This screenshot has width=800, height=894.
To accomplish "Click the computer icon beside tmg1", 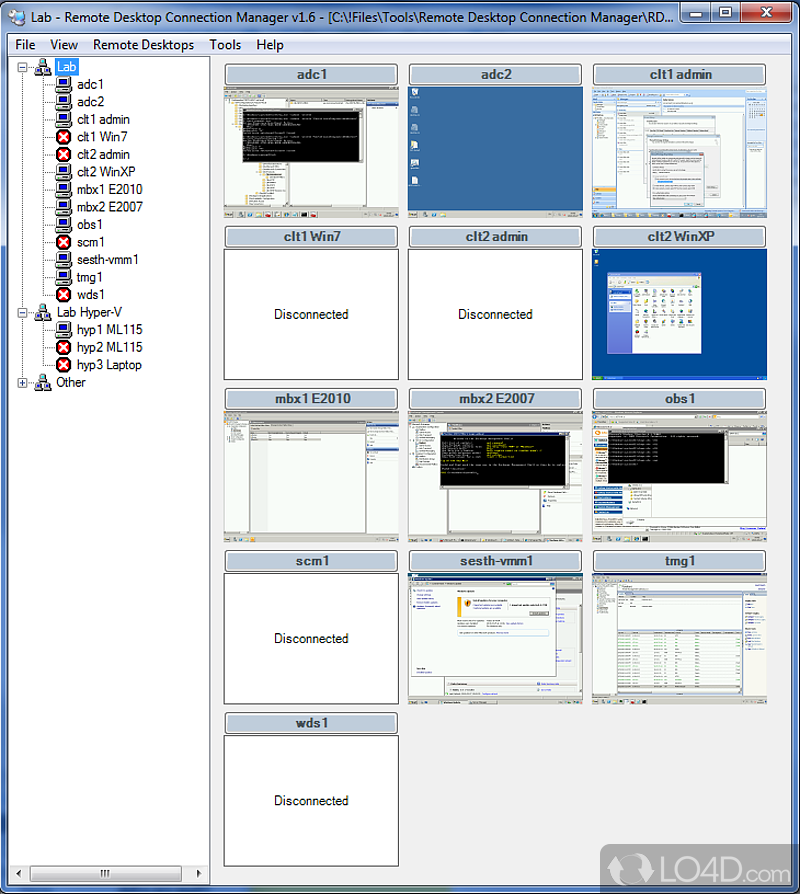I will tap(63, 277).
